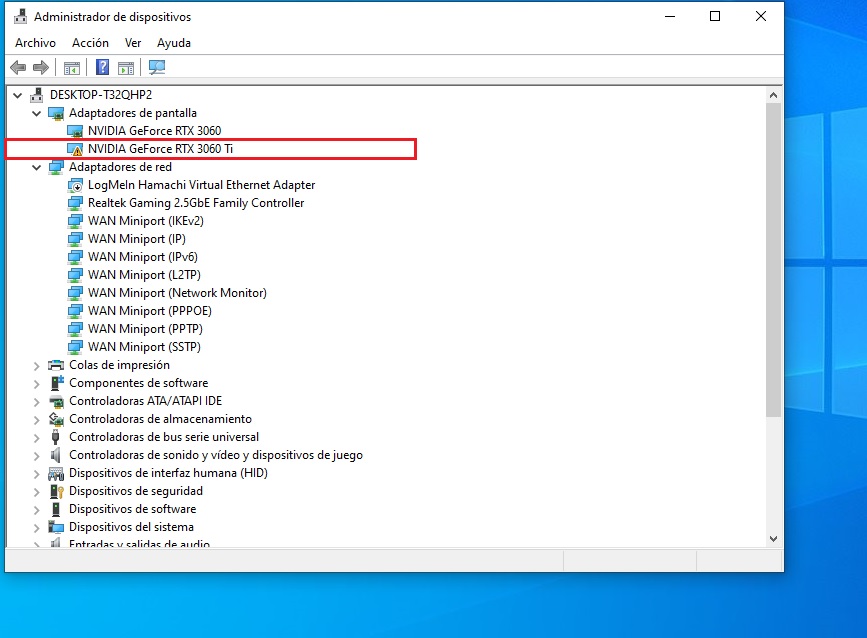Viewport: 867px width, 638px height.
Task: Close the Administrador de dispositivos window
Action: [x=761, y=17]
